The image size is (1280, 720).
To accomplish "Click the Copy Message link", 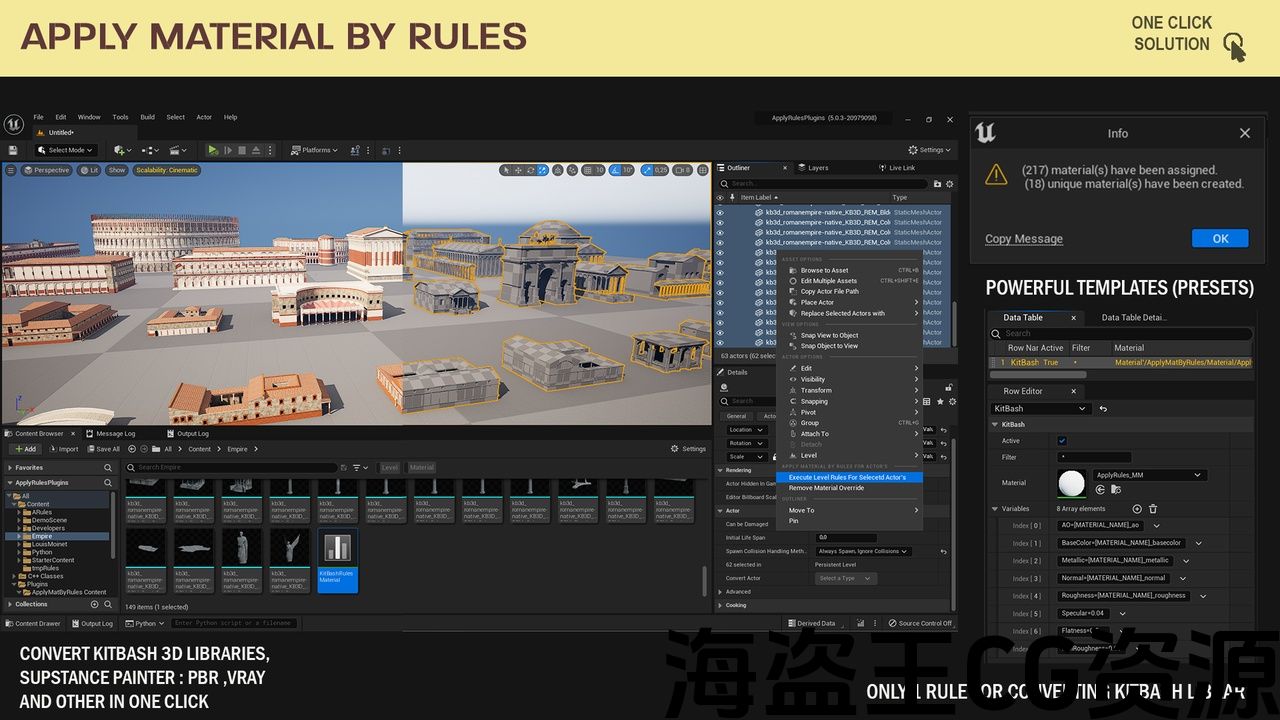I will tap(1023, 239).
